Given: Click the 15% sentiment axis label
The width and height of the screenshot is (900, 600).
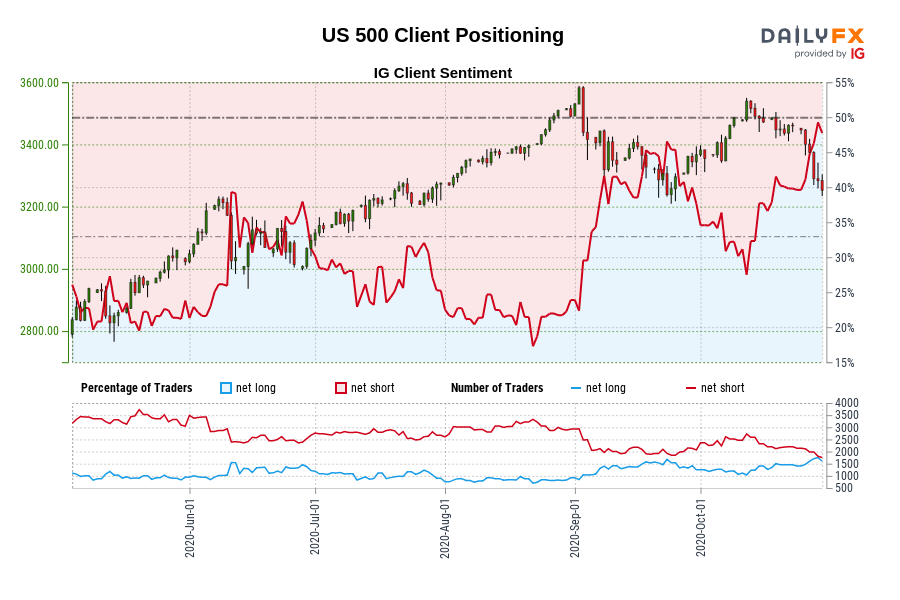Looking at the screenshot, I should [x=844, y=363].
